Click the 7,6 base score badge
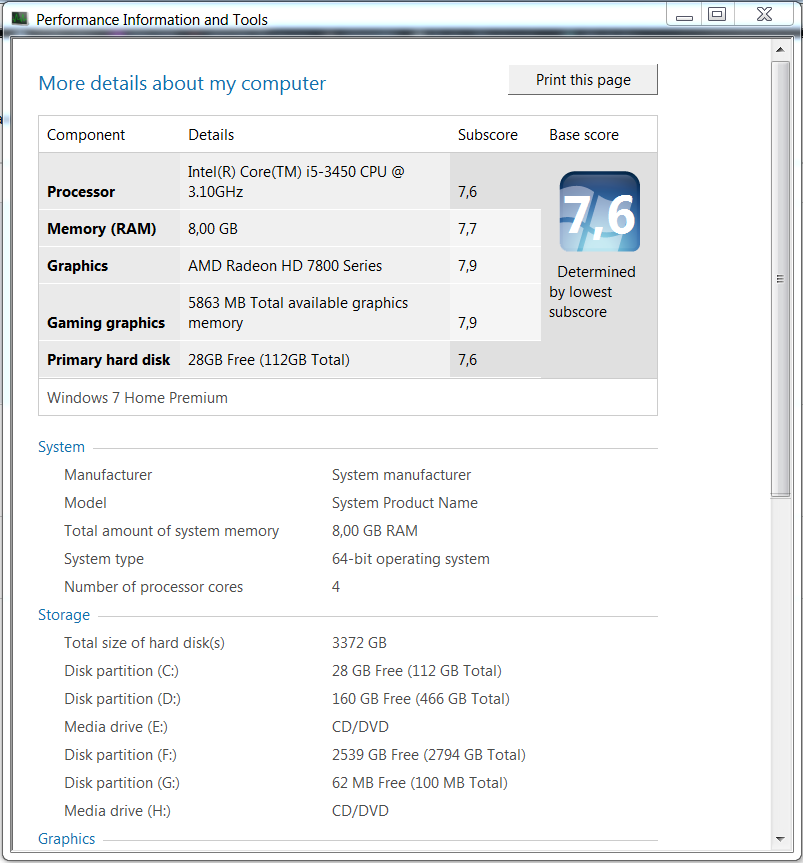Screen dimensions: 803x863 (600, 212)
